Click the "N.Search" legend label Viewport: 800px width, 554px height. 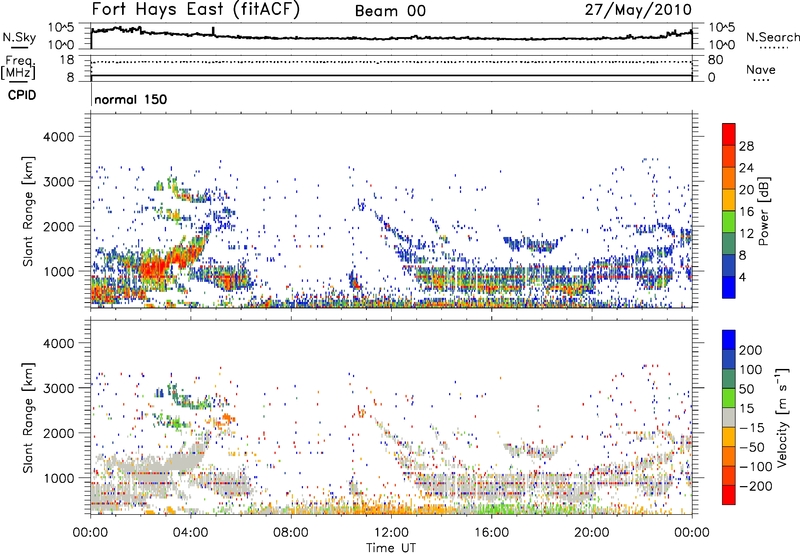click(x=772, y=37)
